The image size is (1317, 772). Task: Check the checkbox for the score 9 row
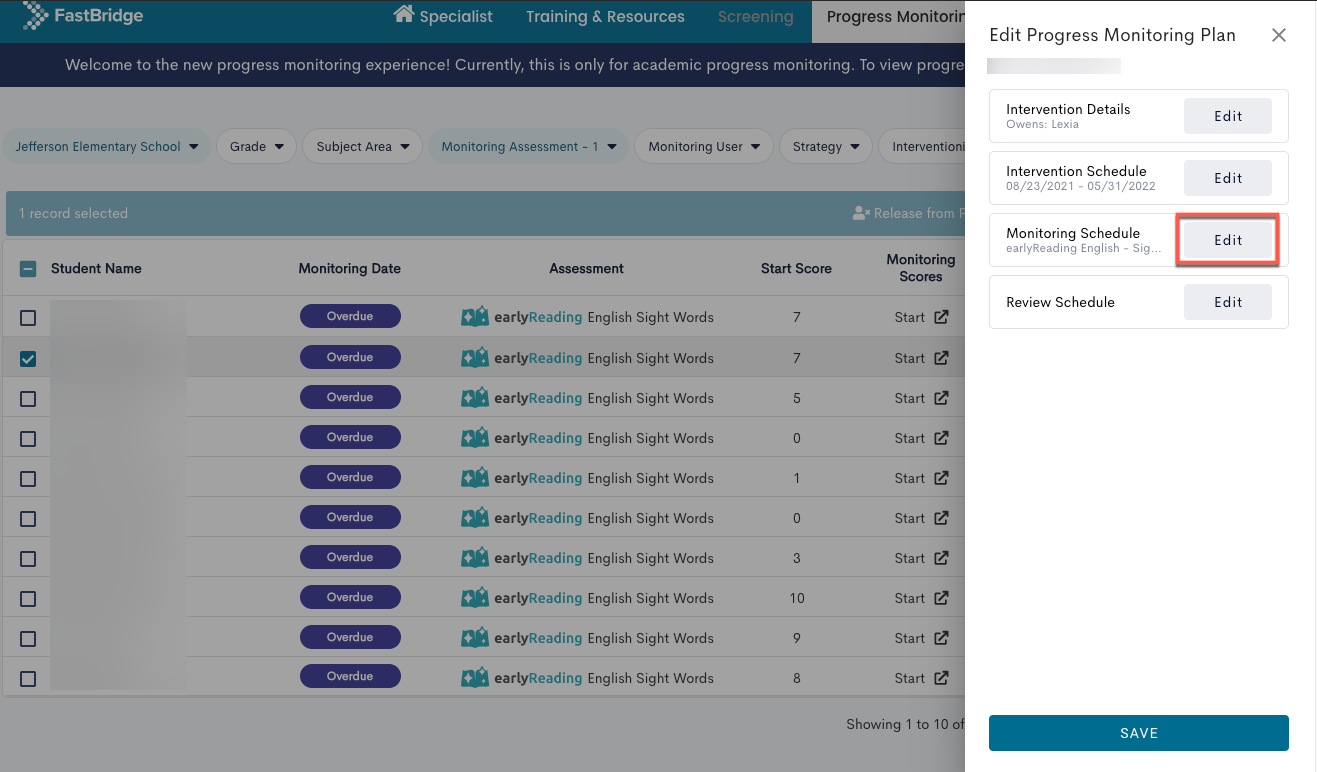point(28,638)
